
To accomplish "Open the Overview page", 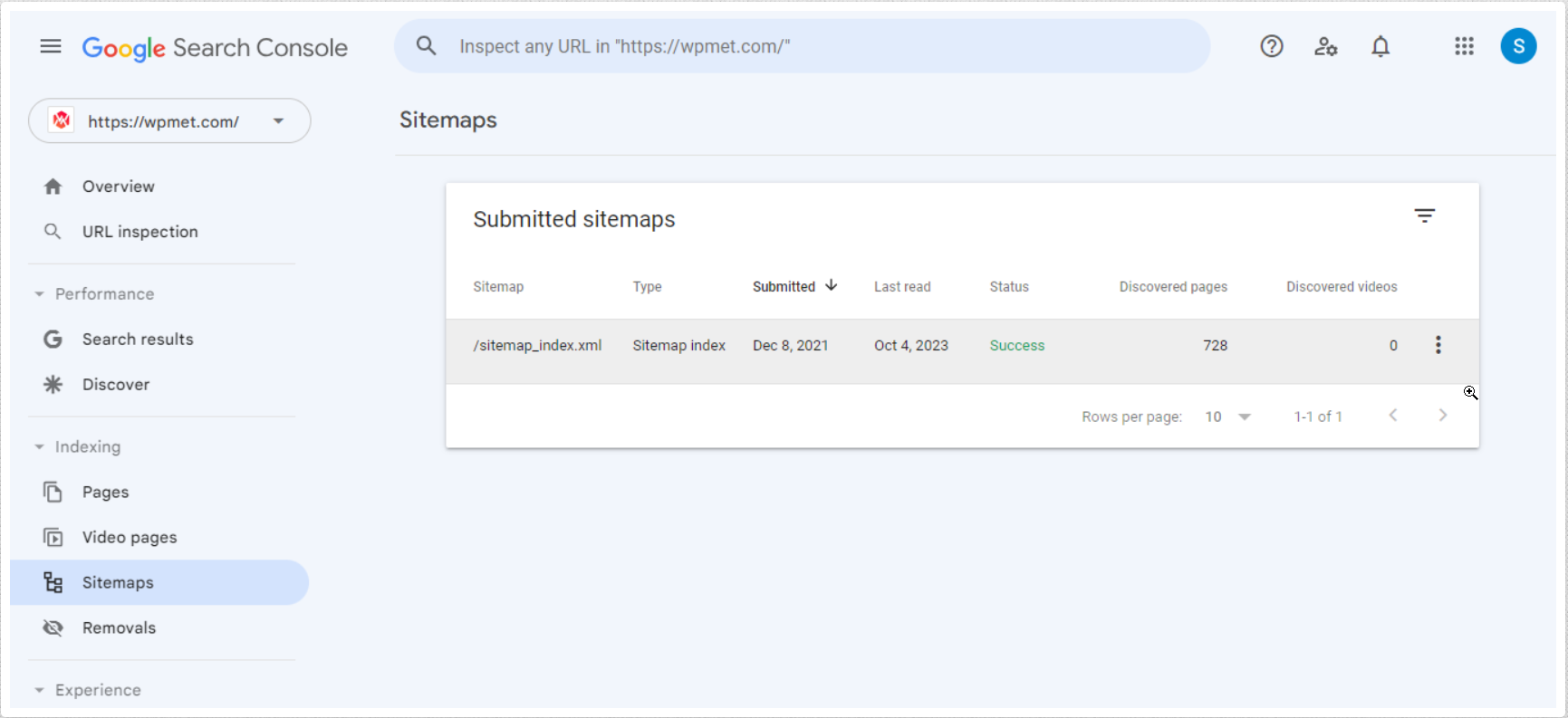I will click(x=118, y=187).
